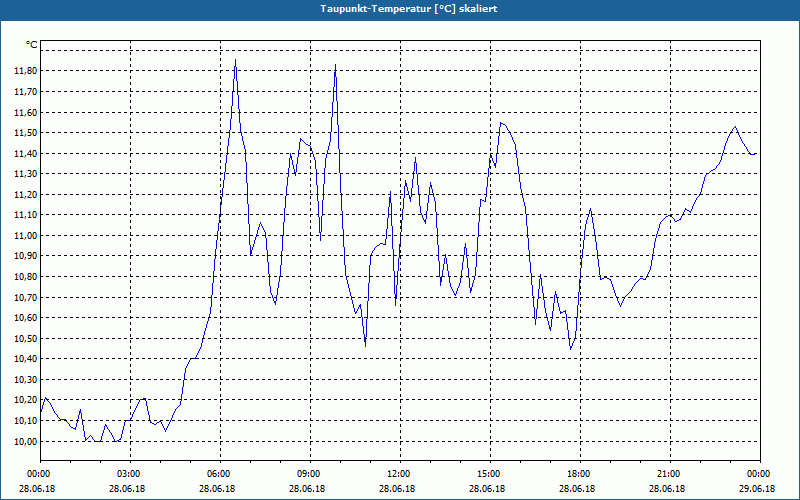The width and height of the screenshot is (800, 500).
Task: Click the 28.06.18 date under 12:00
Action: [397, 488]
